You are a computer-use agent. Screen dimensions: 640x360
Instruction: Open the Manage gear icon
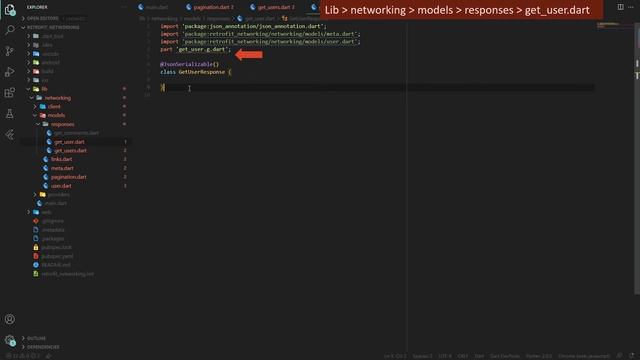click(x=10, y=340)
